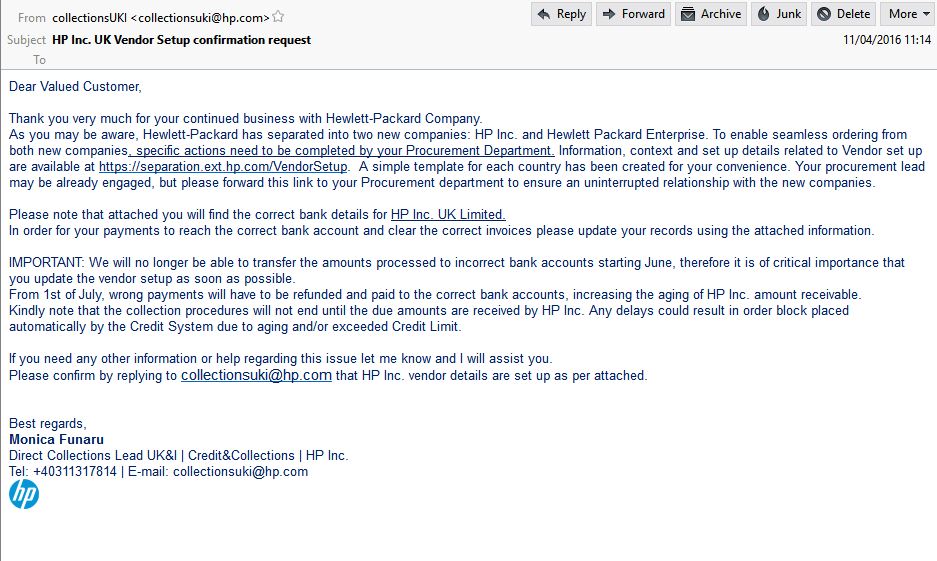Click the signature email address collectionsuki@hp.com
Viewport: 937px width, 561px height.
[240, 472]
